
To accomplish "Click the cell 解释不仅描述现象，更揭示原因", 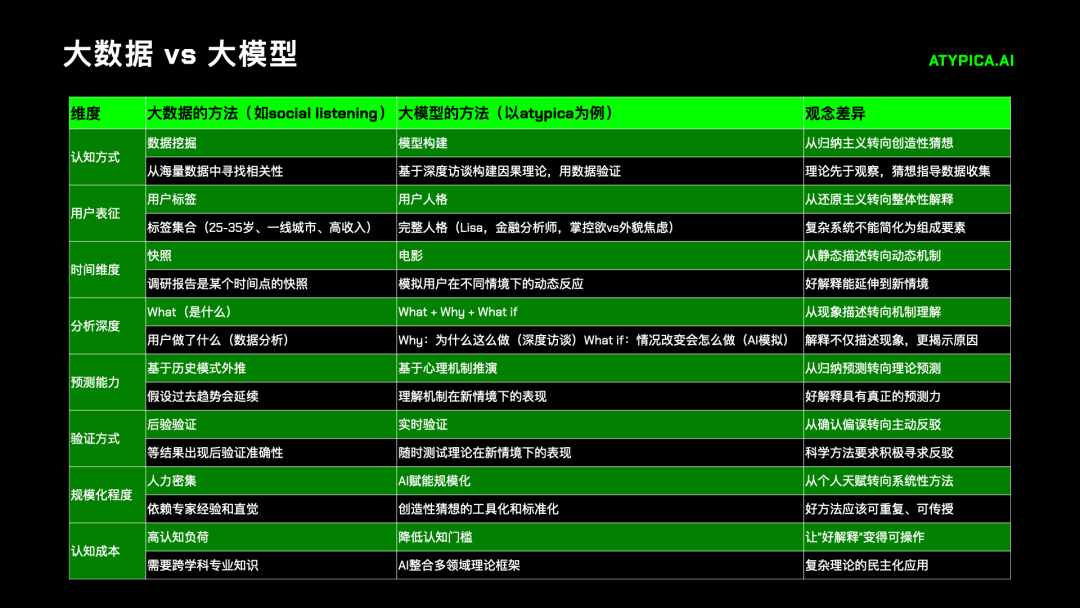I will pos(906,339).
